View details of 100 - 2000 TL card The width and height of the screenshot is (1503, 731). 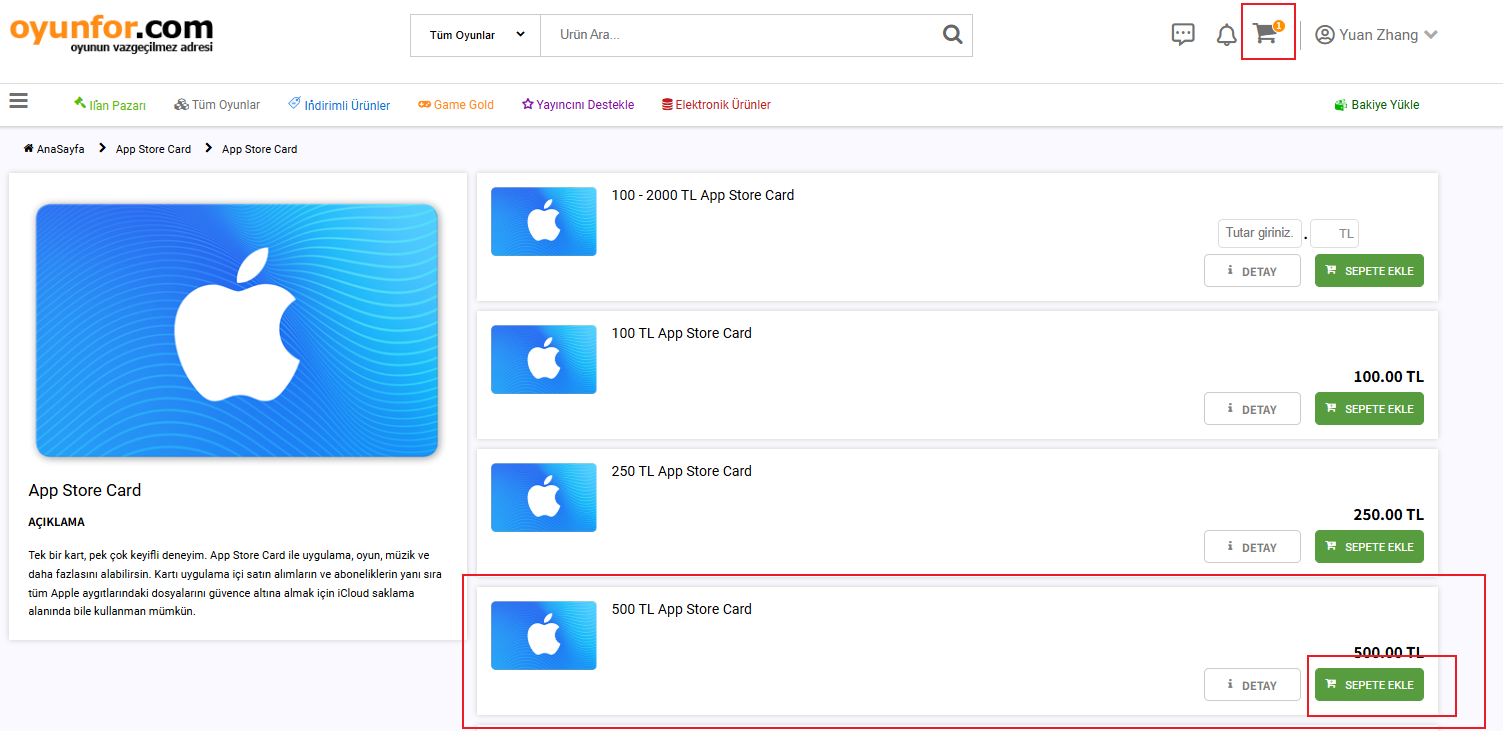1252,270
